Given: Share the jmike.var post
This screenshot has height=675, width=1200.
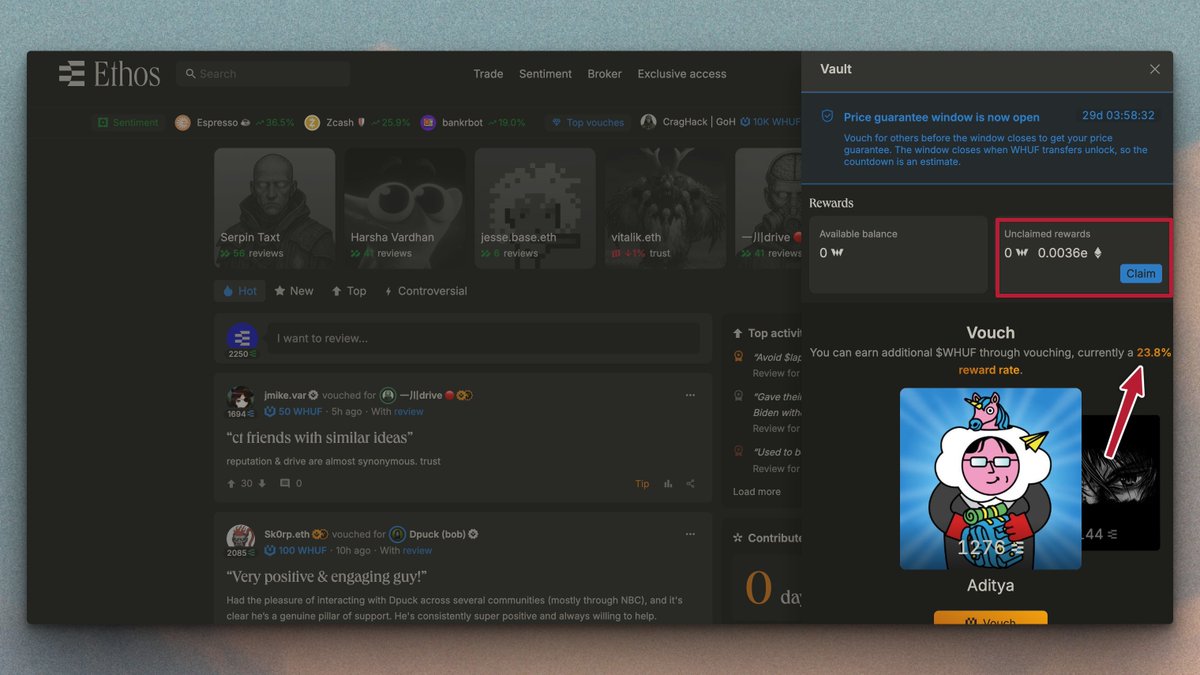Looking at the screenshot, I should 691,484.
